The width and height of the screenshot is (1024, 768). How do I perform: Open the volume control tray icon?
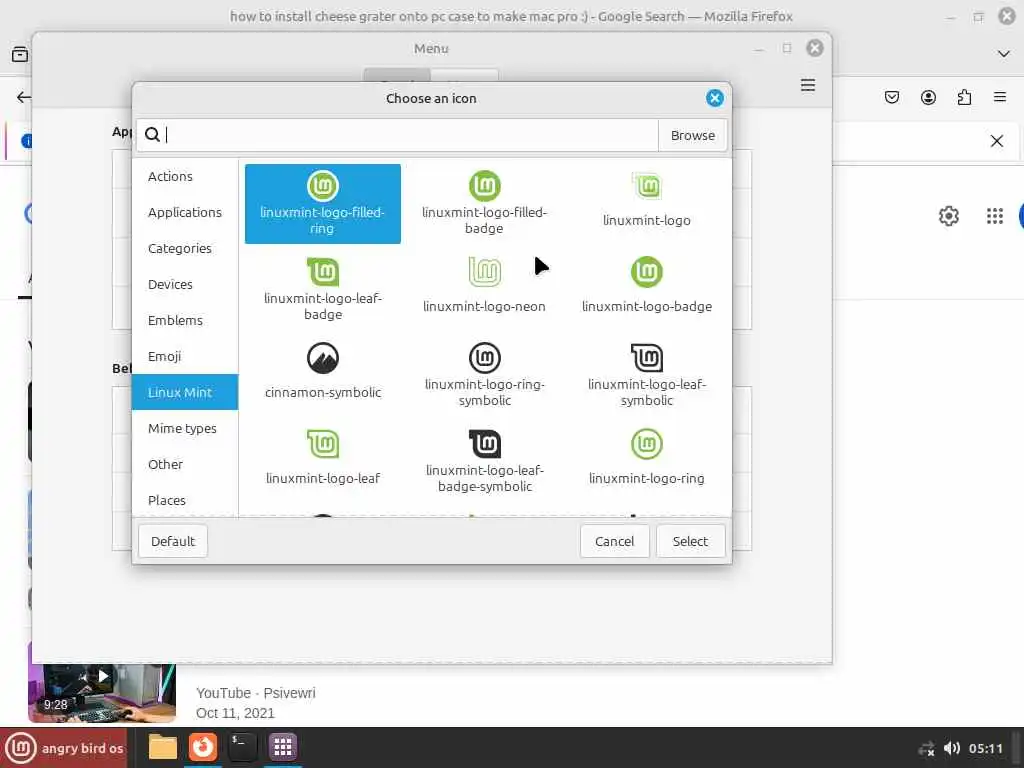(952, 748)
